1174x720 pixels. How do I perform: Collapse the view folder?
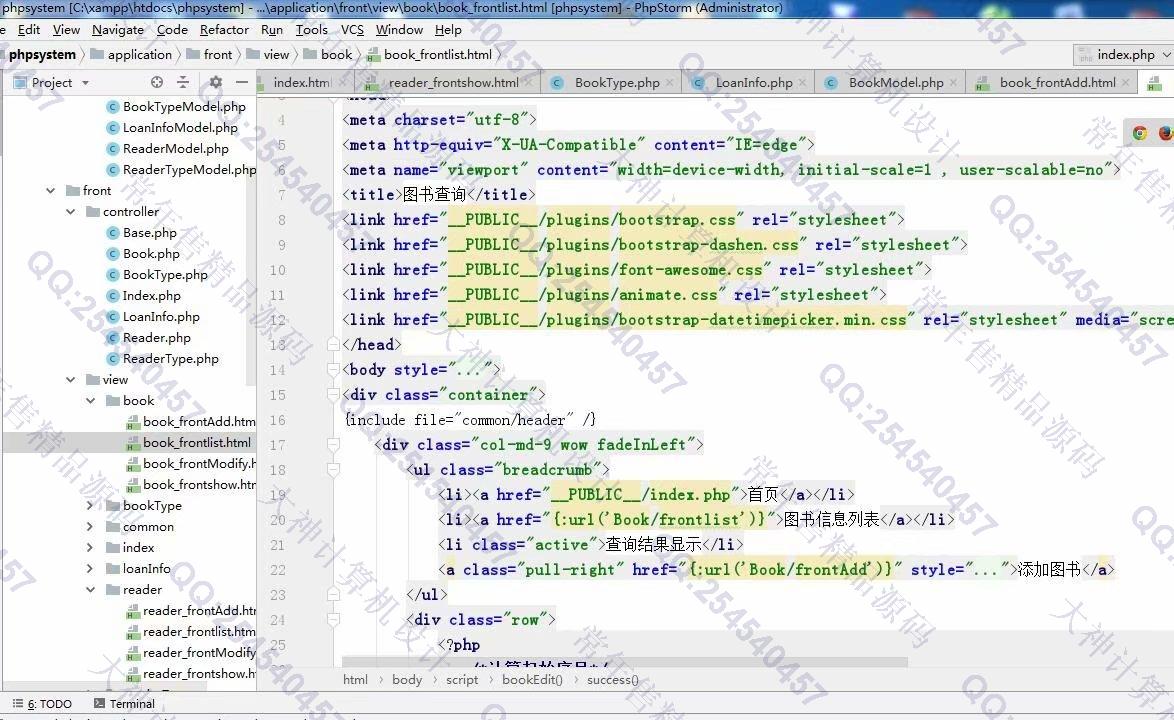tap(70, 379)
